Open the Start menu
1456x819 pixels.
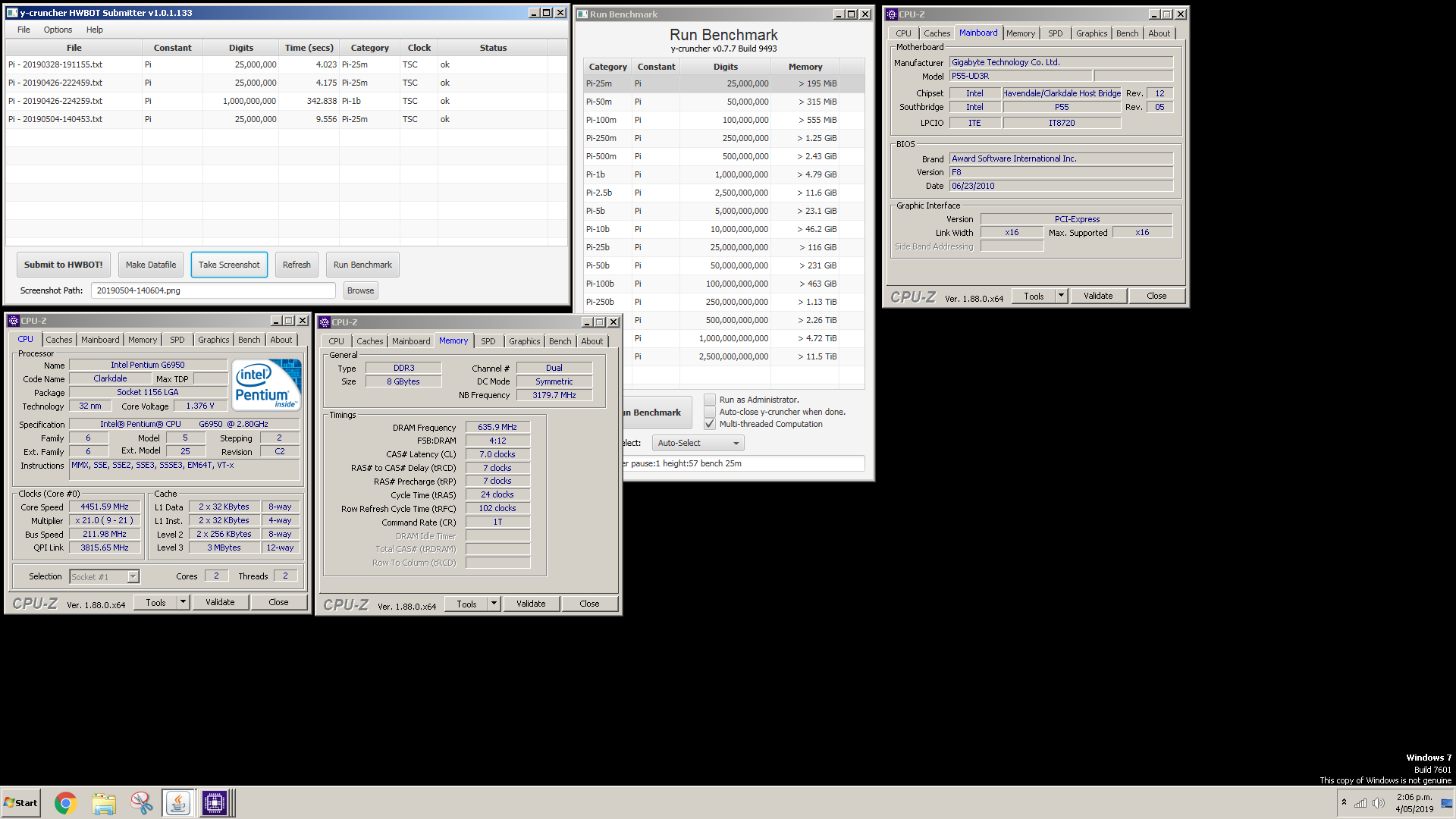(x=20, y=803)
